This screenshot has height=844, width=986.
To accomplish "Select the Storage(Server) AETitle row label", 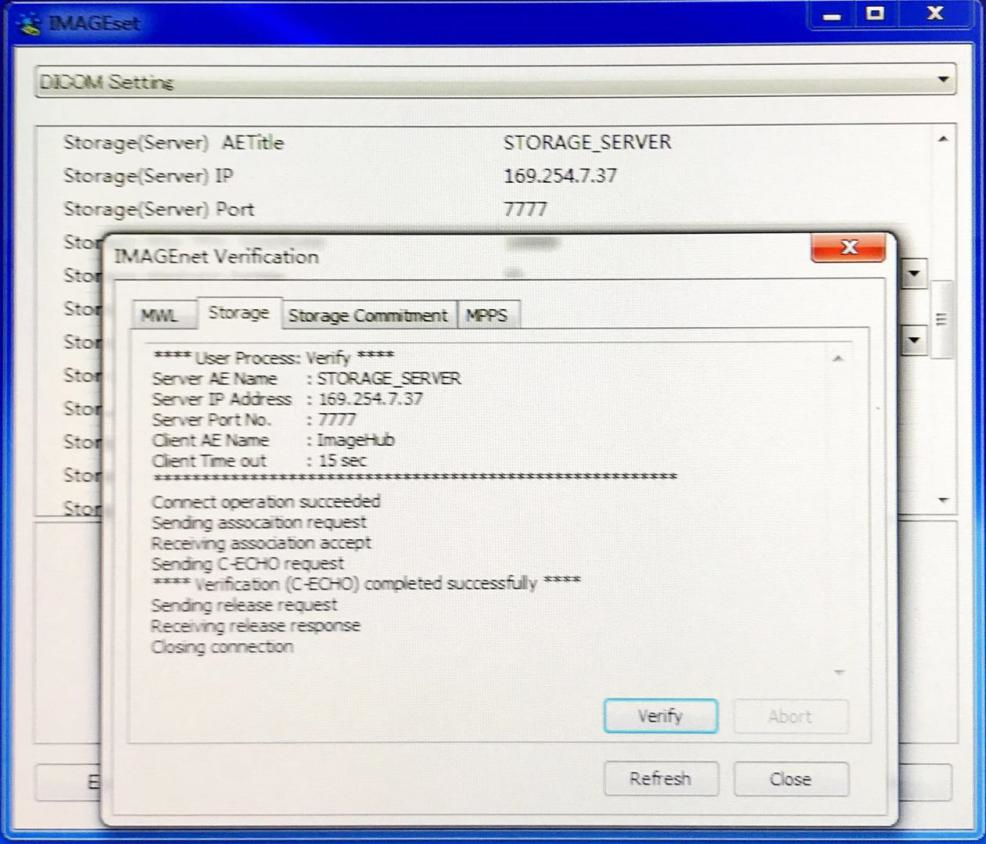I will point(174,143).
